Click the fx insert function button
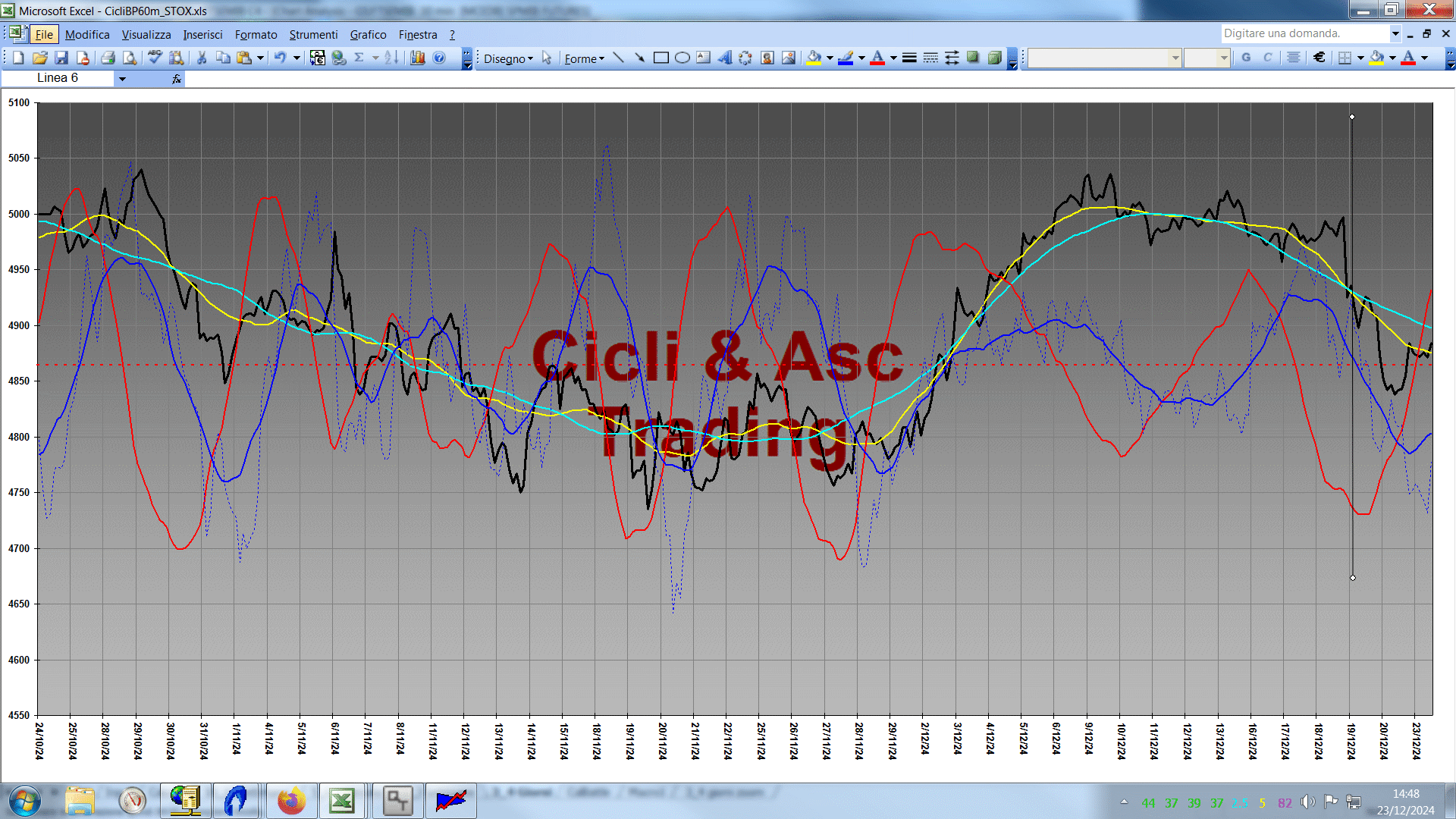1456x819 pixels. [x=176, y=79]
